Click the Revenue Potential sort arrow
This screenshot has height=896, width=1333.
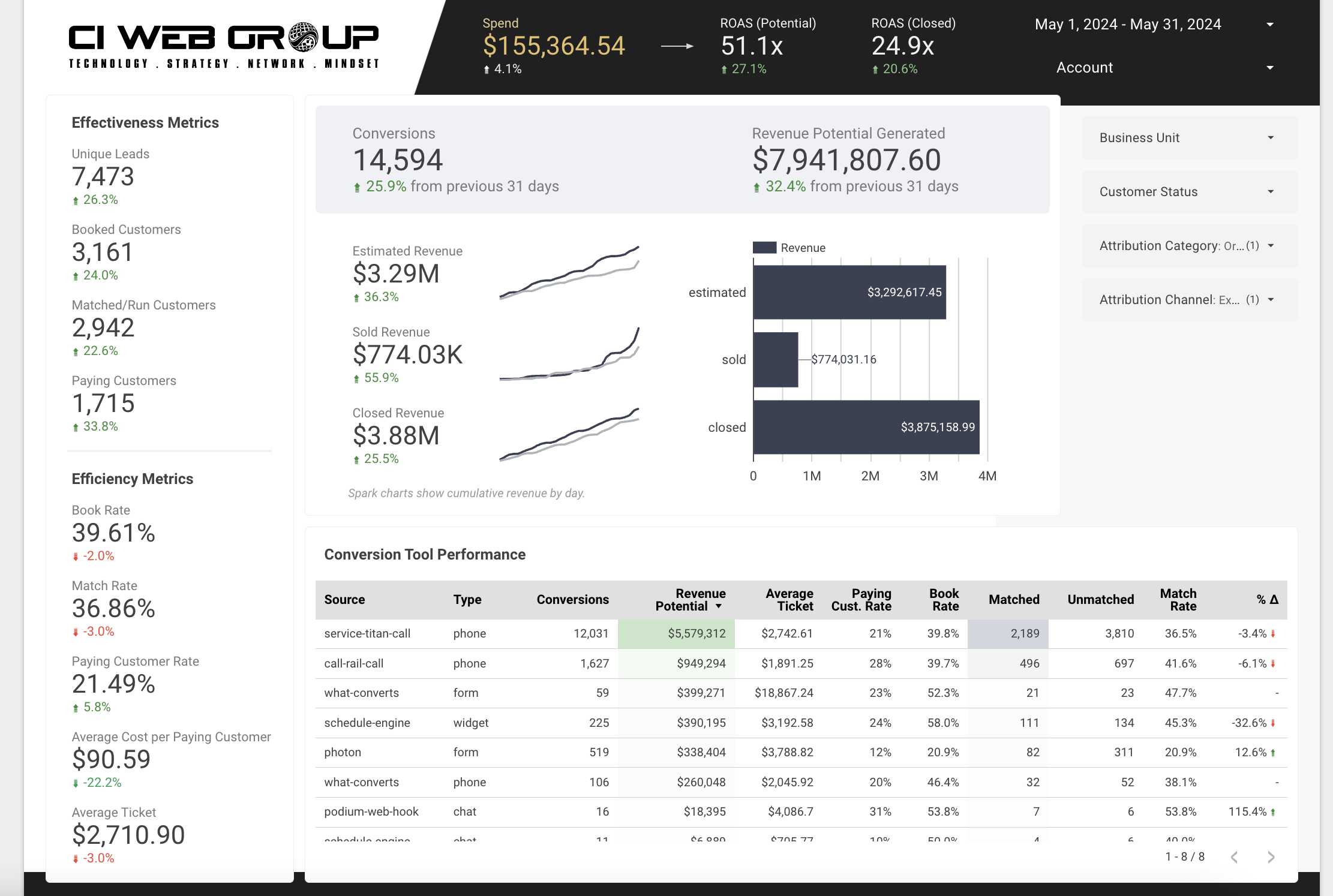pyautogui.click(x=719, y=607)
